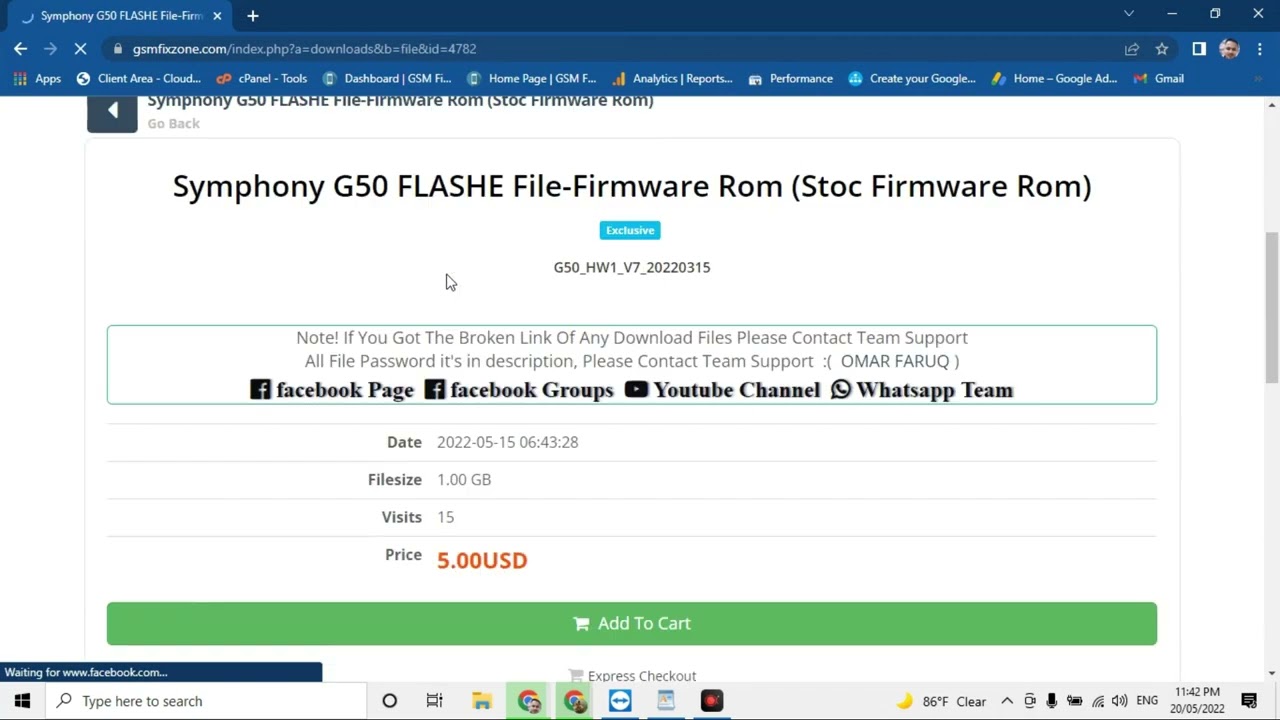
Task: Open File Explorer from the taskbar
Action: [x=481, y=701]
